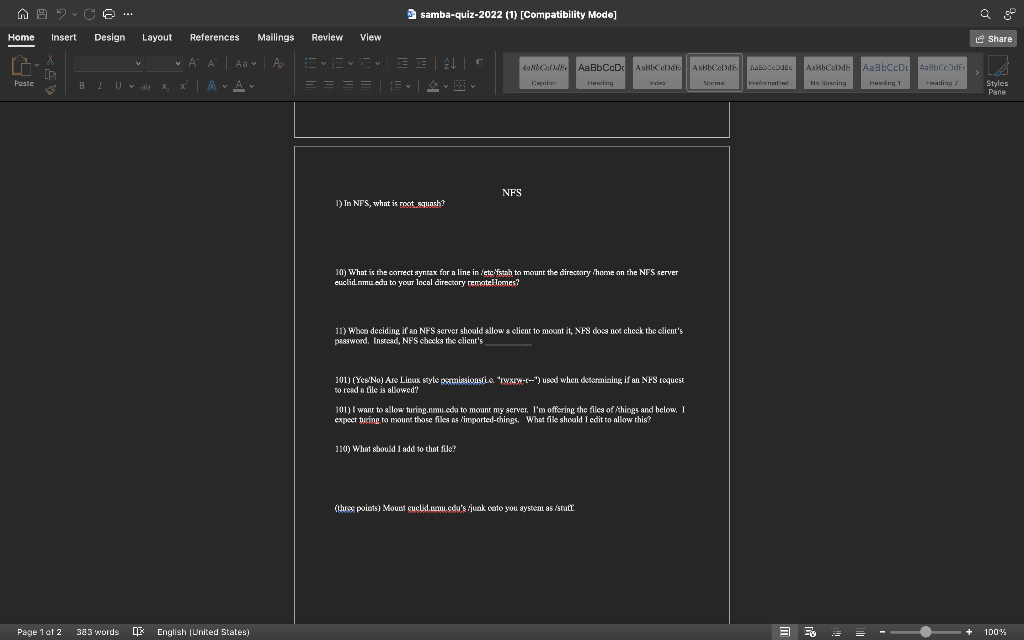
Task: Select superscript formatting
Action: (184, 84)
